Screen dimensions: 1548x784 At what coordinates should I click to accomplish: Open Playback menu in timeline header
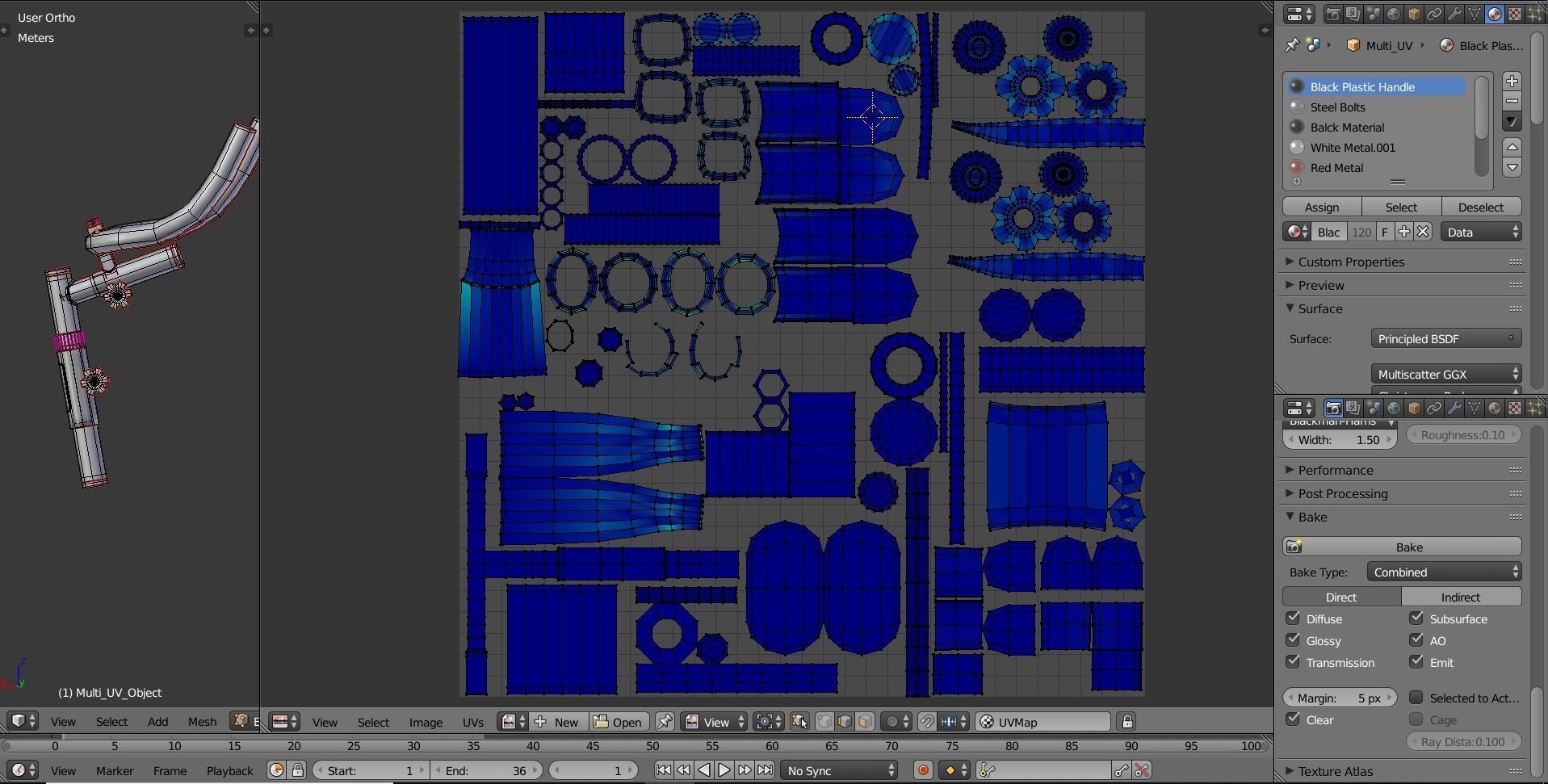click(x=229, y=770)
